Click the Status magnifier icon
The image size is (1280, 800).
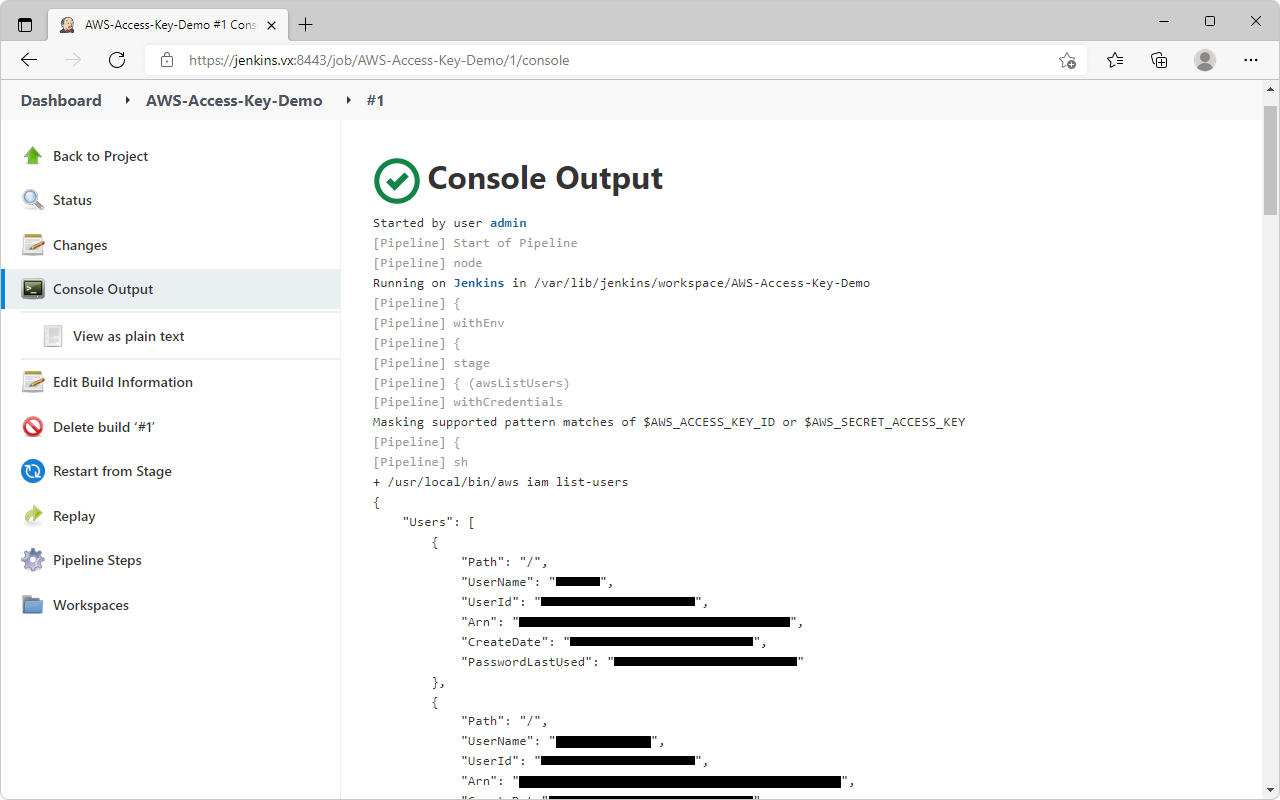[x=33, y=200]
